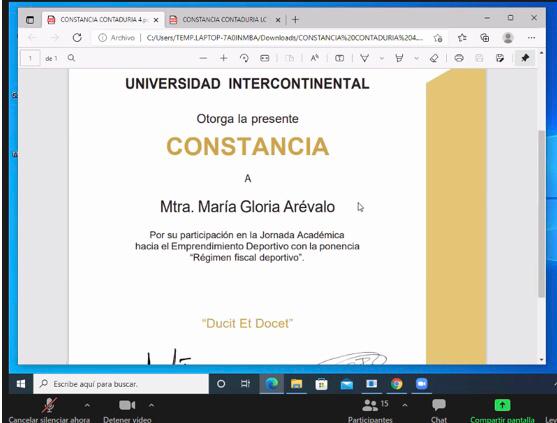557x423 pixels.
Task: Close the CONSTANCIA CONTADURIA 4 tab
Action: (156, 20)
